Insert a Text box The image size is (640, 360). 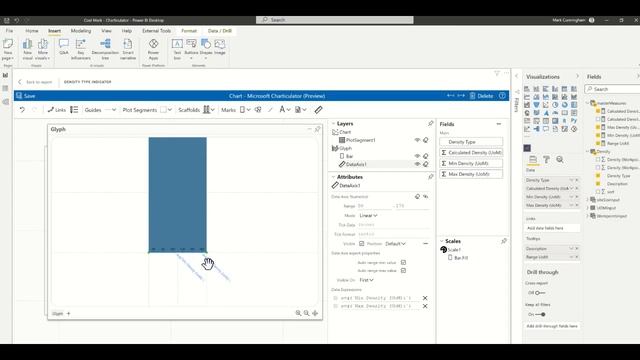pyautogui.click(x=177, y=49)
